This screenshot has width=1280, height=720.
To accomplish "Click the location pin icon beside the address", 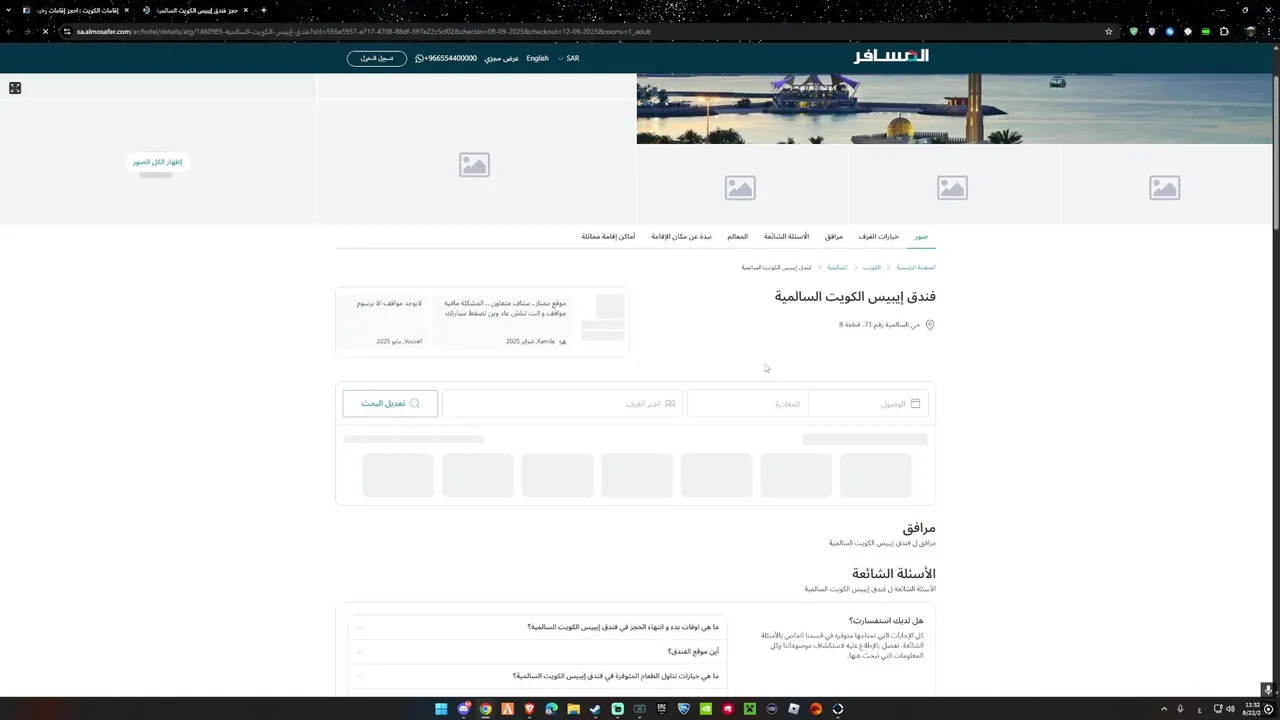I will (930, 325).
